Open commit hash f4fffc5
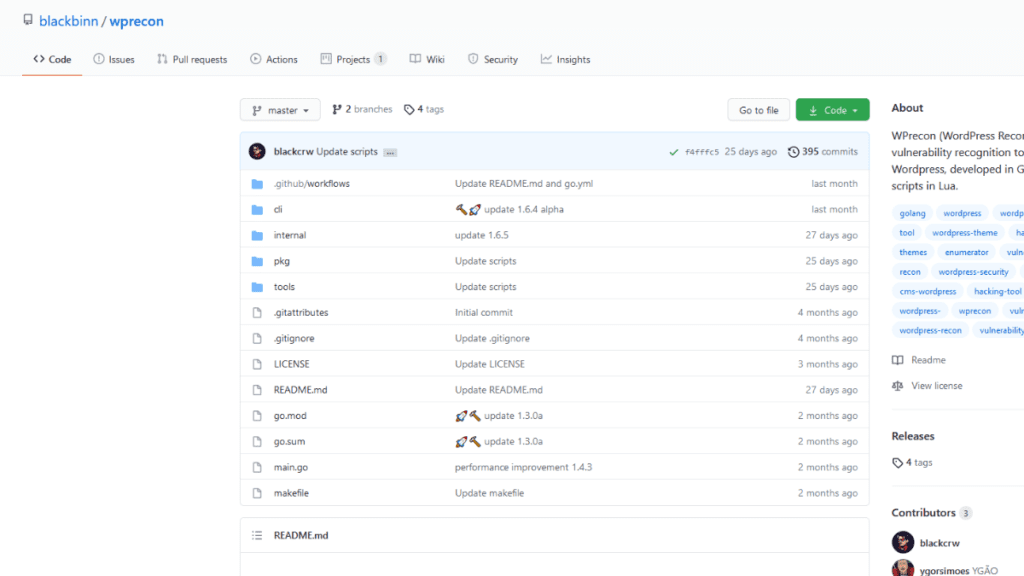 pos(701,152)
